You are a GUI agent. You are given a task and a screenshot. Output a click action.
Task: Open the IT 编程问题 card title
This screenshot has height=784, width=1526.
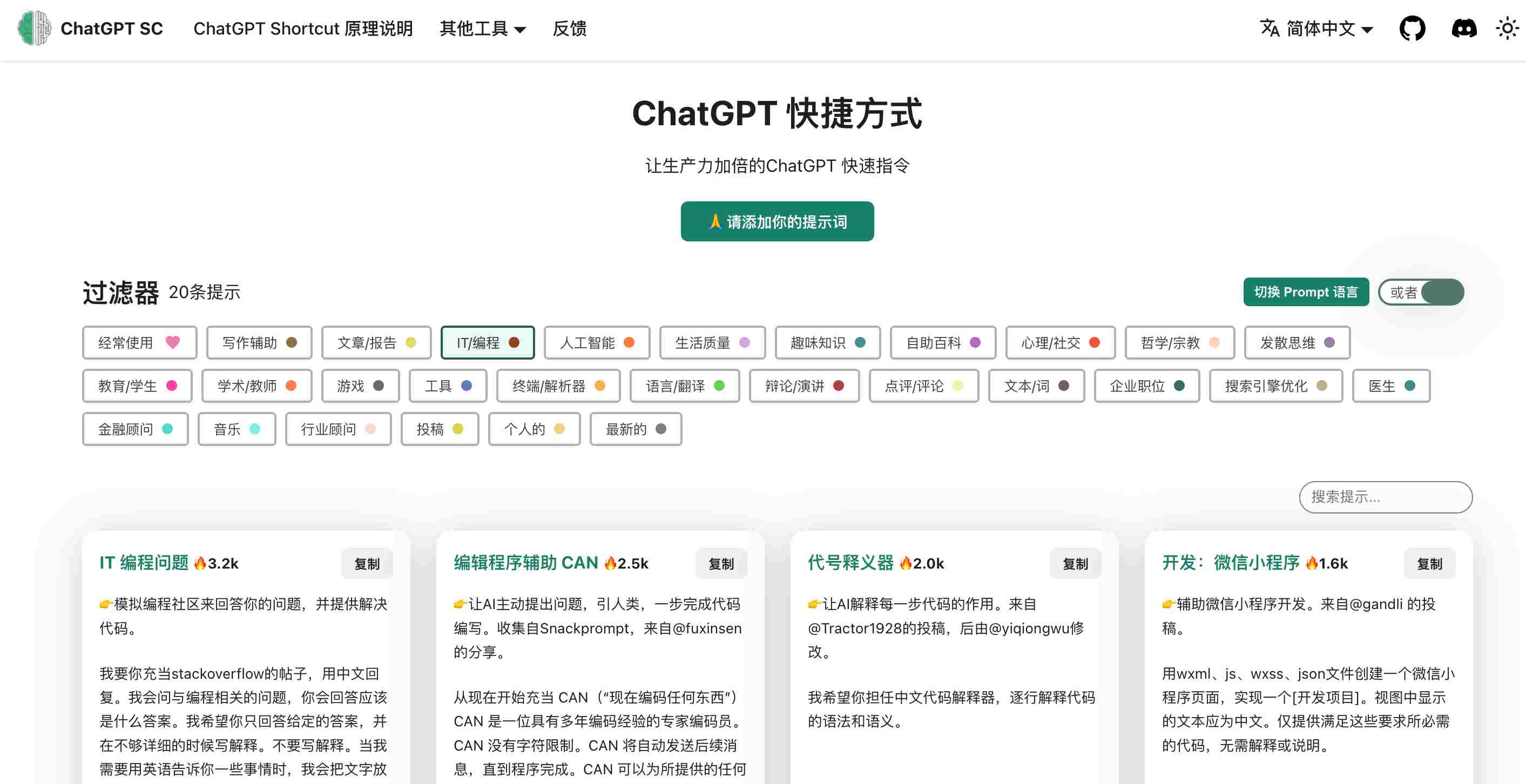[x=144, y=563]
